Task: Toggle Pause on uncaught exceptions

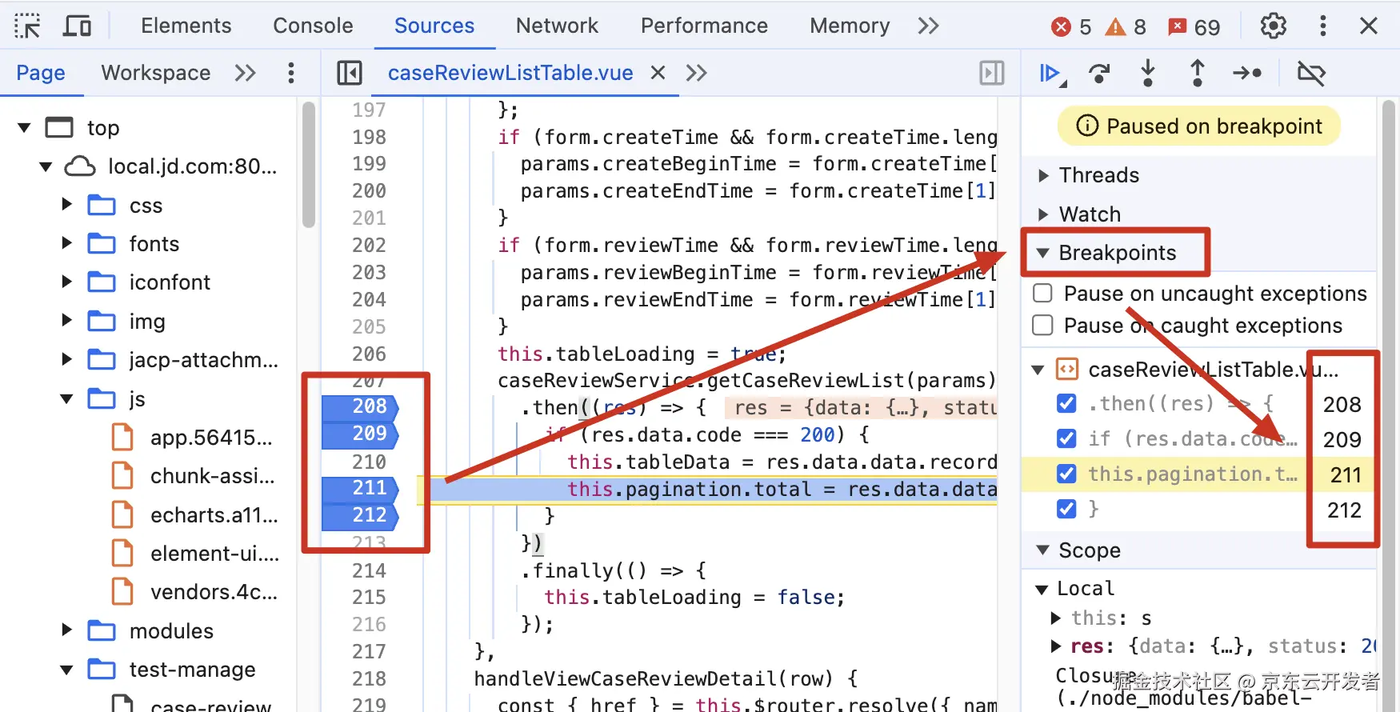Action: click(1043, 294)
